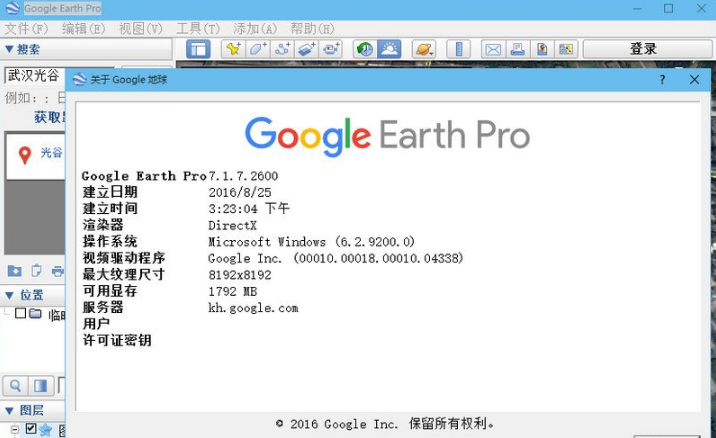Viewport: 716px width, 438px height.
Task: Click the red map pin result icon
Action: (25, 155)
